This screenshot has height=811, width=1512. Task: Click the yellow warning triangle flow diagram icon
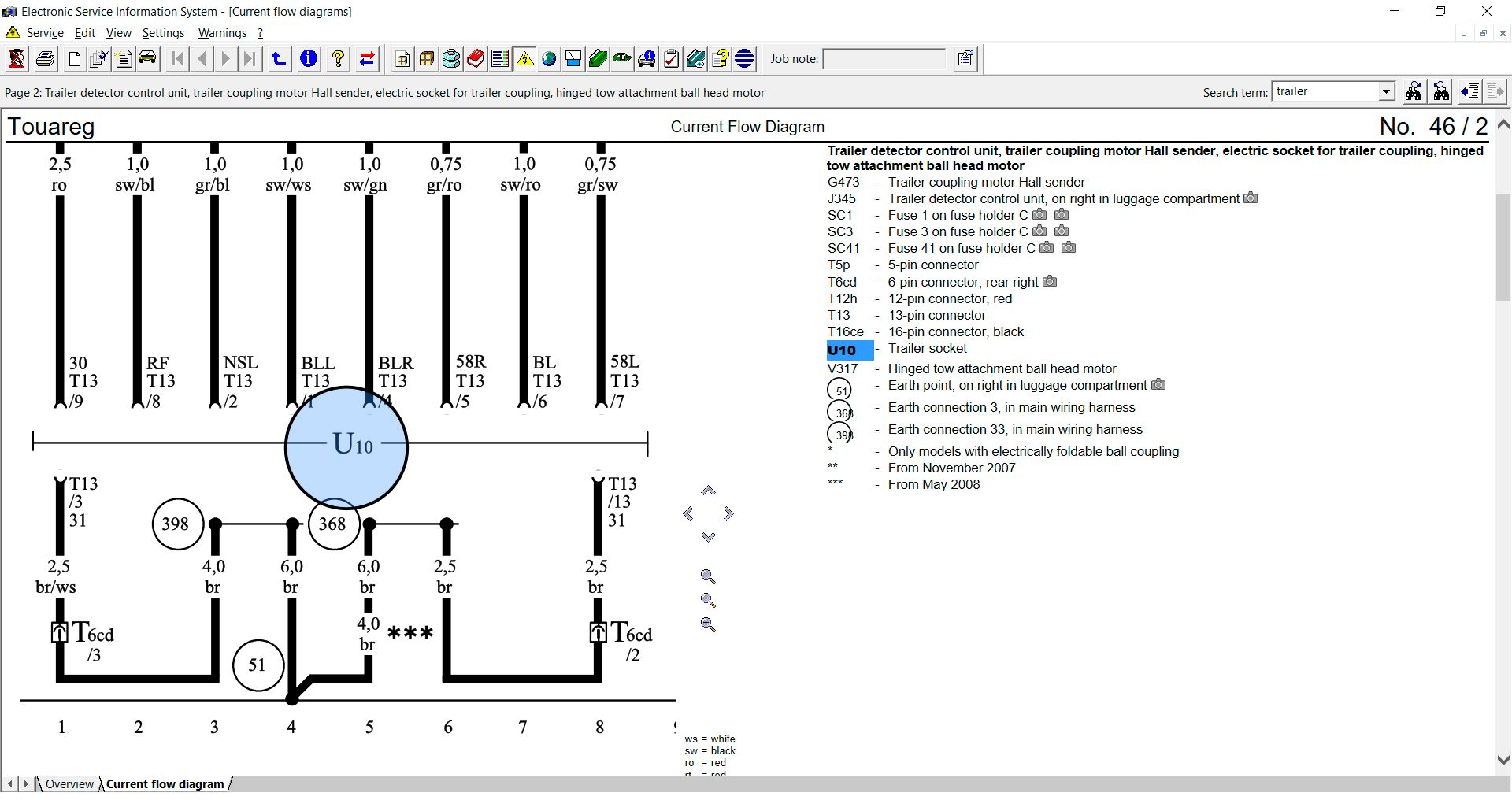point(524,59)
